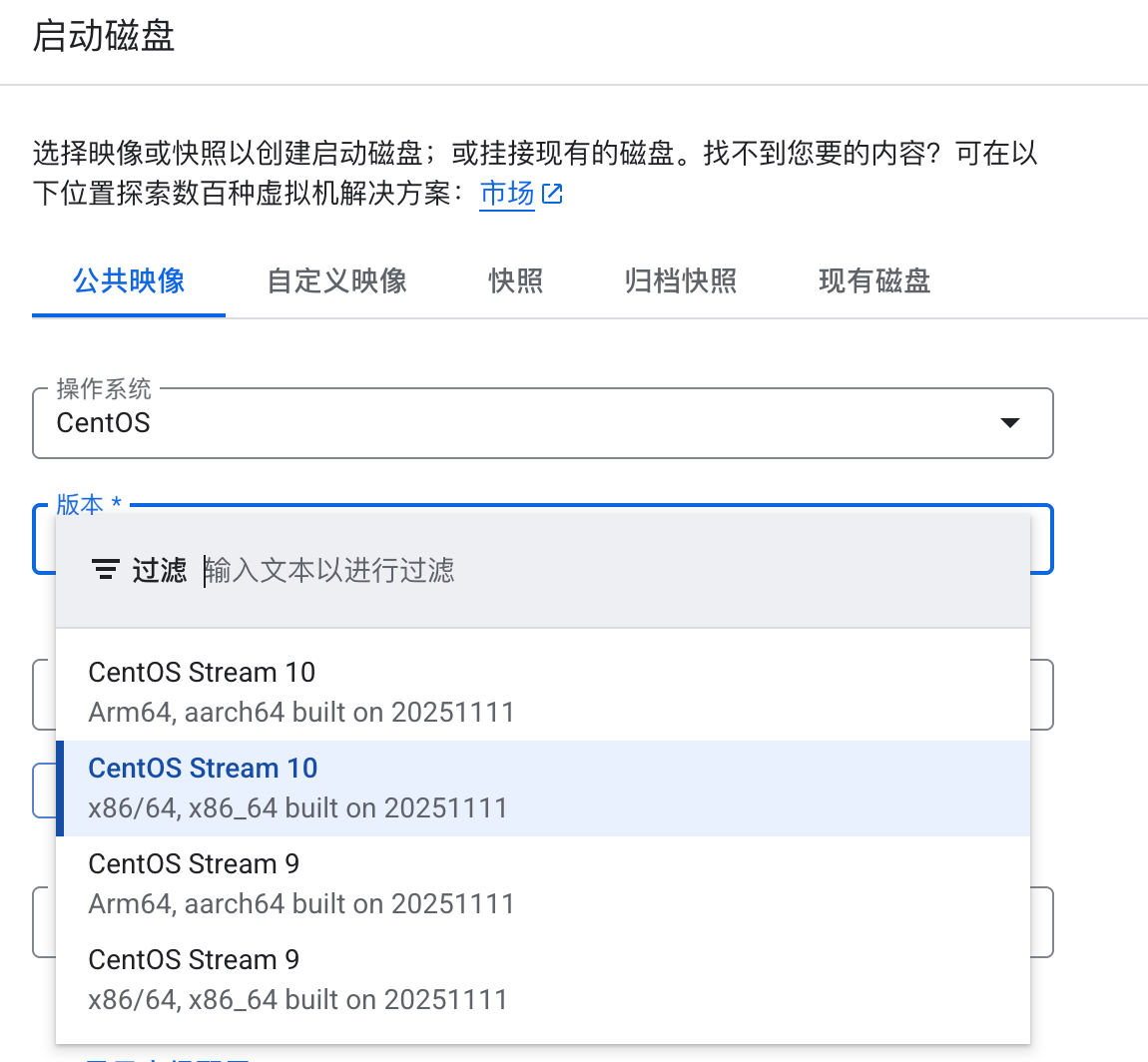Click the external link icon beside 市场

[552, 194]
